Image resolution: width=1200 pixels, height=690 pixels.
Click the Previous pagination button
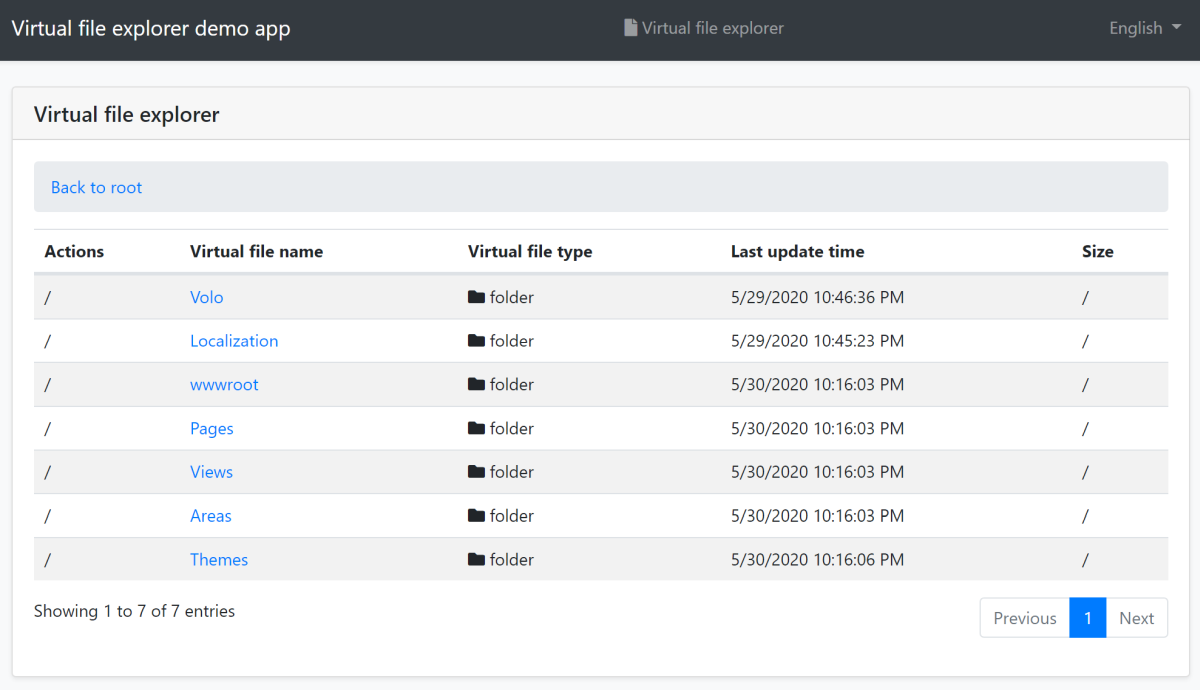[1024, 617]
